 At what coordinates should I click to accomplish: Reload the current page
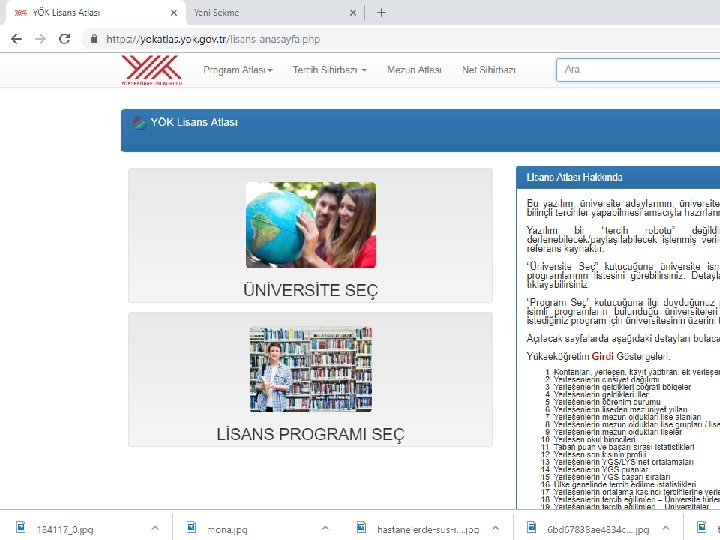tap(64, 39)
